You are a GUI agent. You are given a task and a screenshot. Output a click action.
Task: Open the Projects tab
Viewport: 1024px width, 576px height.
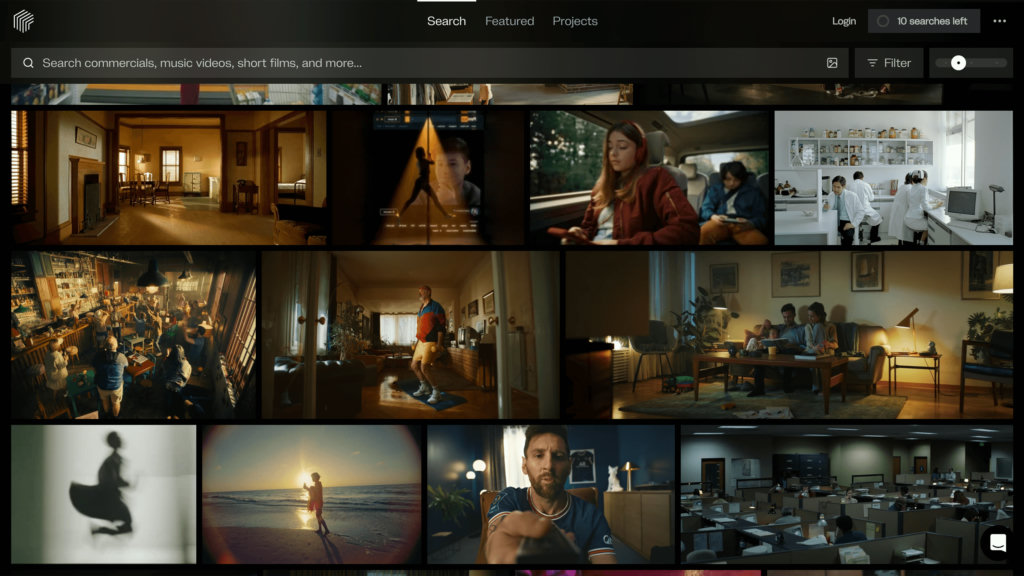click(x=575, y=21)
